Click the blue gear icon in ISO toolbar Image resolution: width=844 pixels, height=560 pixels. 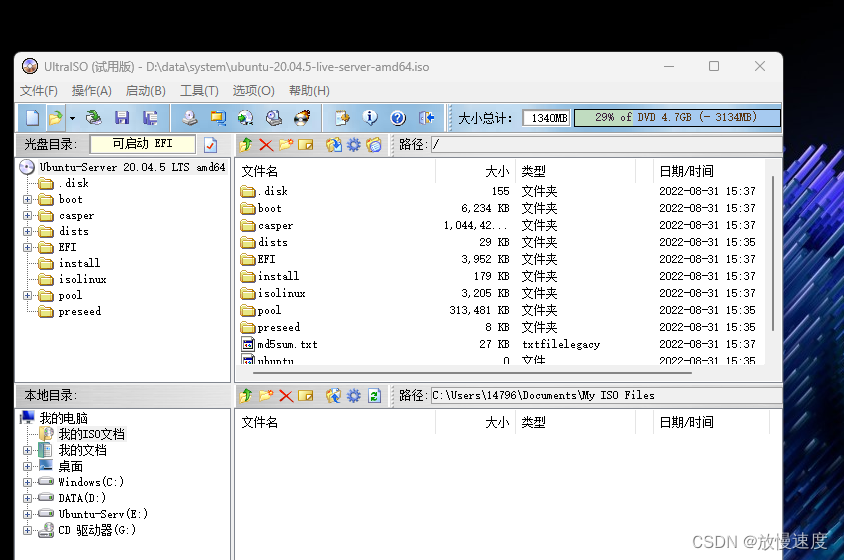354,144
